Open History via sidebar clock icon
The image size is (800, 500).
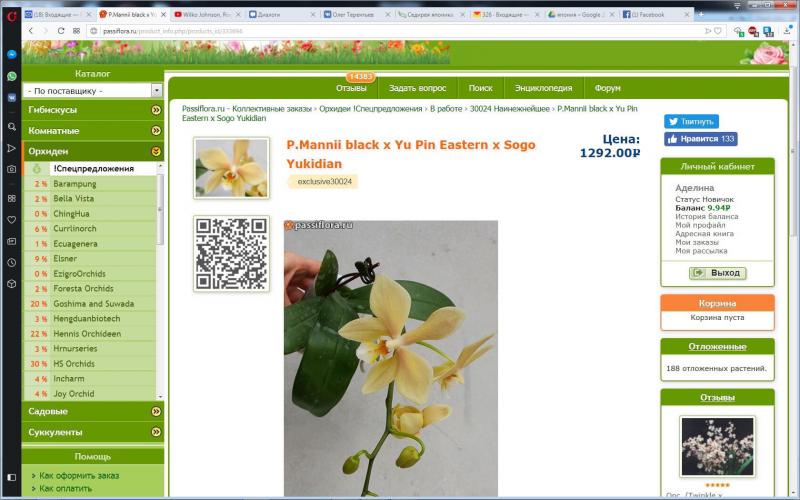(x=11, y=262)
